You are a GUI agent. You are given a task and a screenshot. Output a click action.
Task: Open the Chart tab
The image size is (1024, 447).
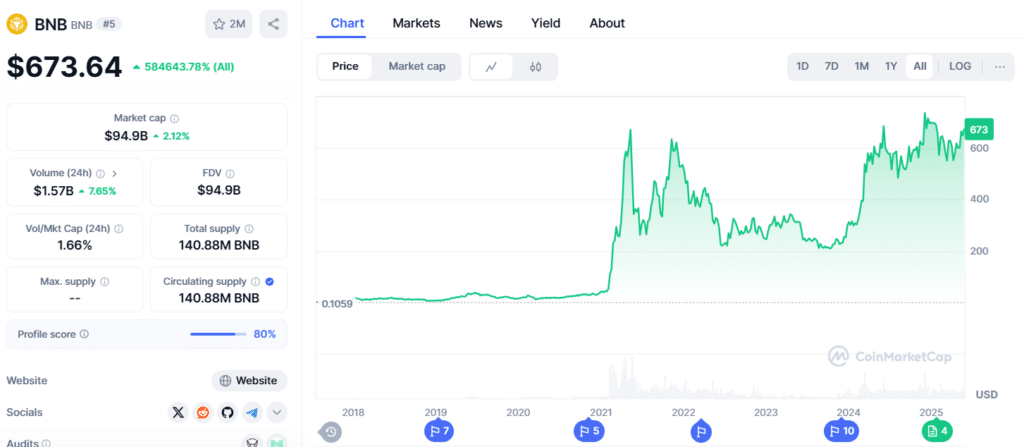(x=347, y=24)
